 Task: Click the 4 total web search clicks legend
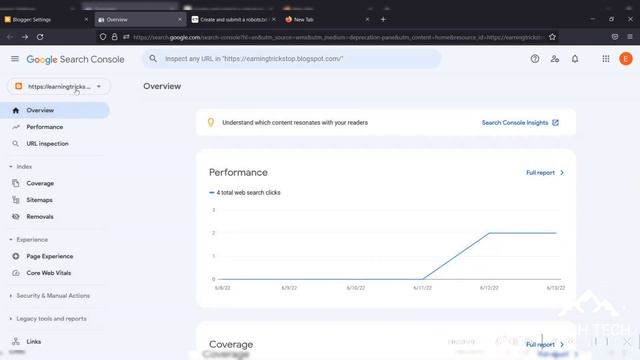point(244,193)
